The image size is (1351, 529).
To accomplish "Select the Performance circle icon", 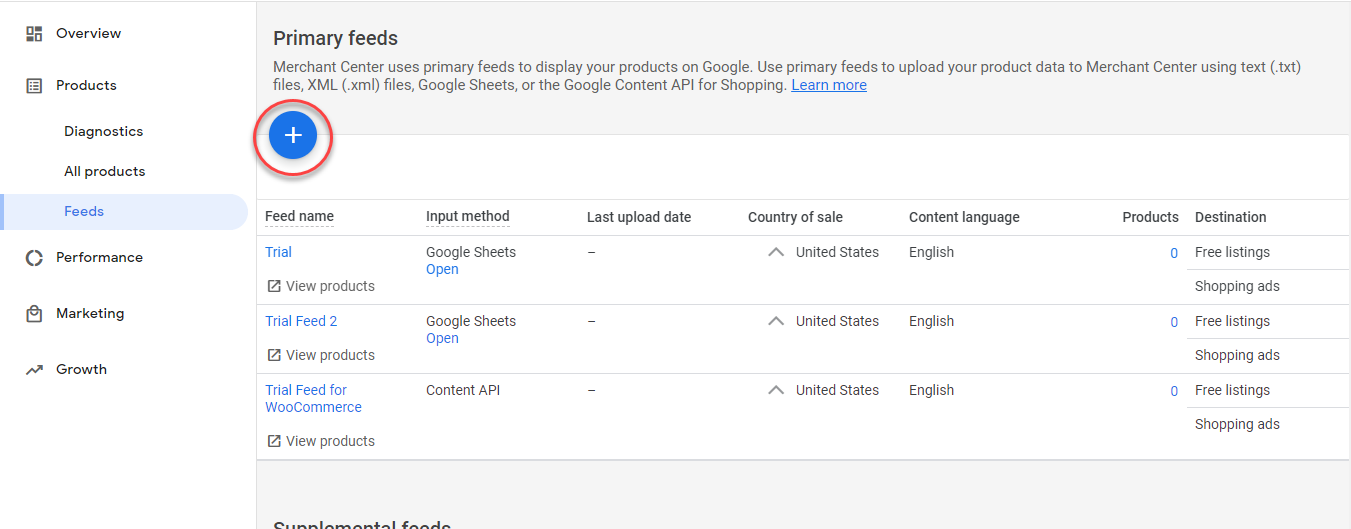I will coord(34,258).
